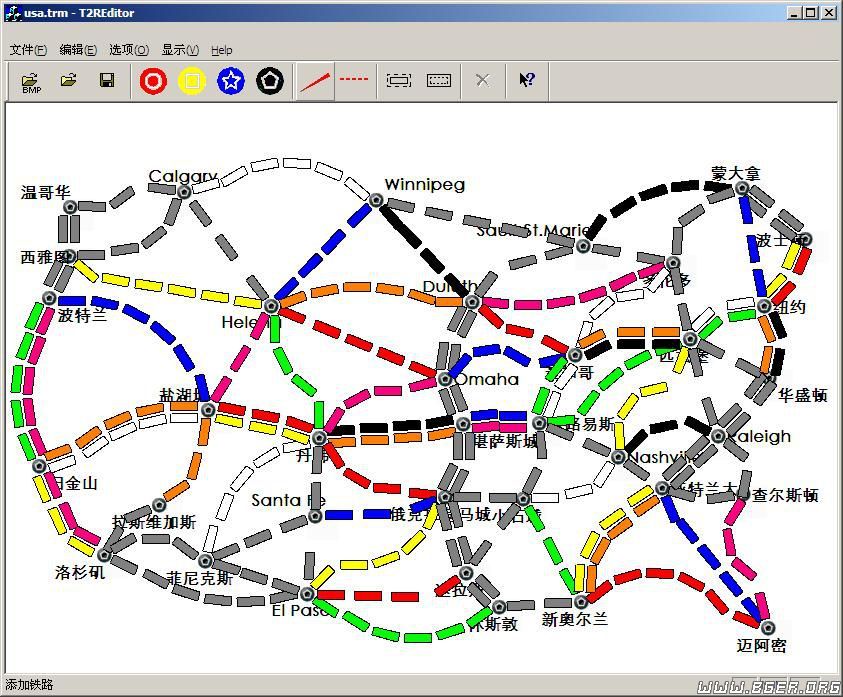Viewport: 843px width, 697px height.
Task: Select the Helena city node
Action: (272, 306)
